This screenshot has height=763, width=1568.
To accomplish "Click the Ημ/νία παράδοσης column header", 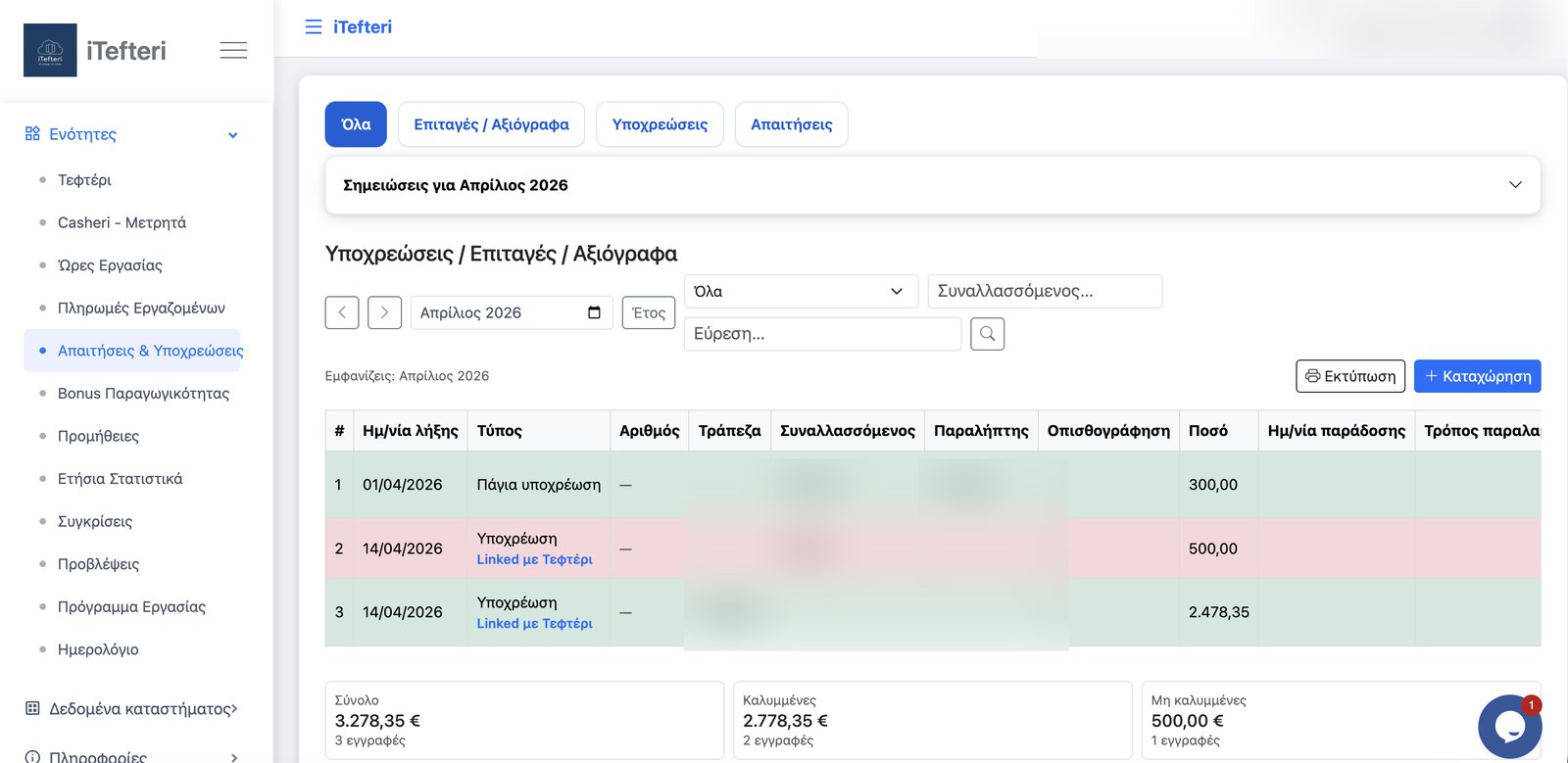I will [x=1337, y=431].
